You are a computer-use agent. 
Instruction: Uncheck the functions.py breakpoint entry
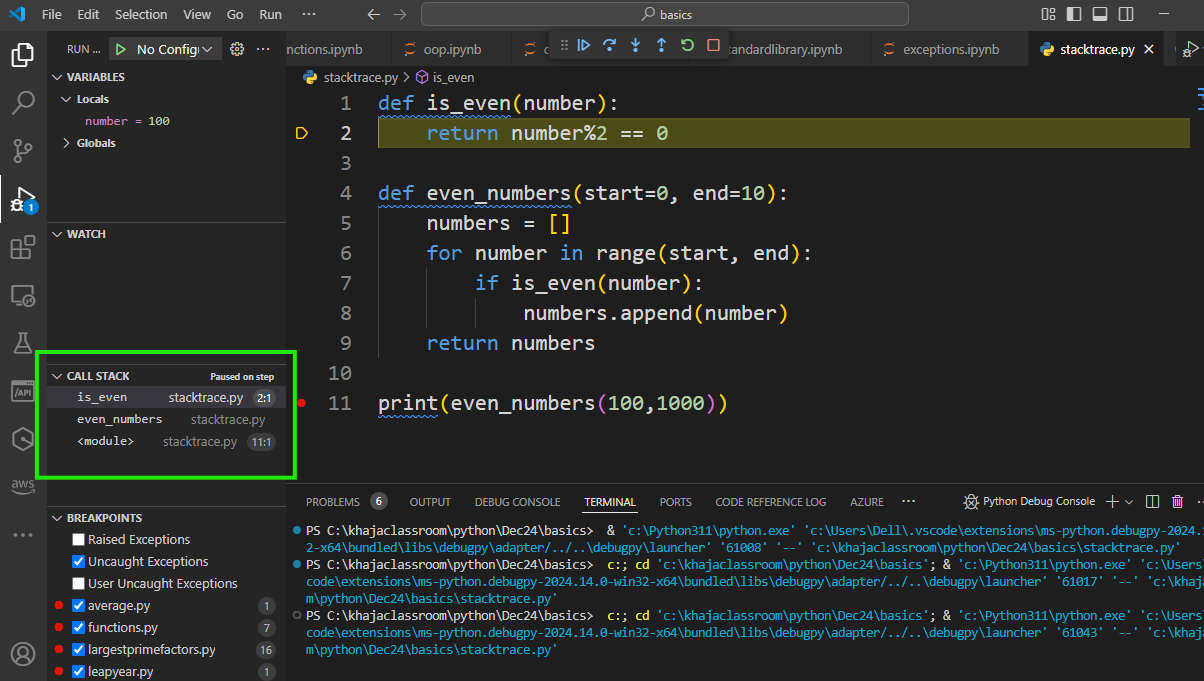78,627
